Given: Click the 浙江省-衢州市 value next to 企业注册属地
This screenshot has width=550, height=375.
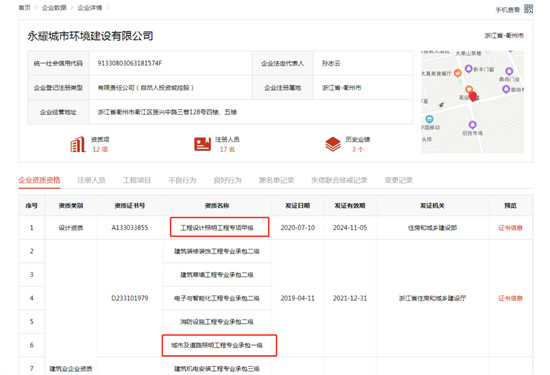Looking at the screenshot, I should 341,88.
